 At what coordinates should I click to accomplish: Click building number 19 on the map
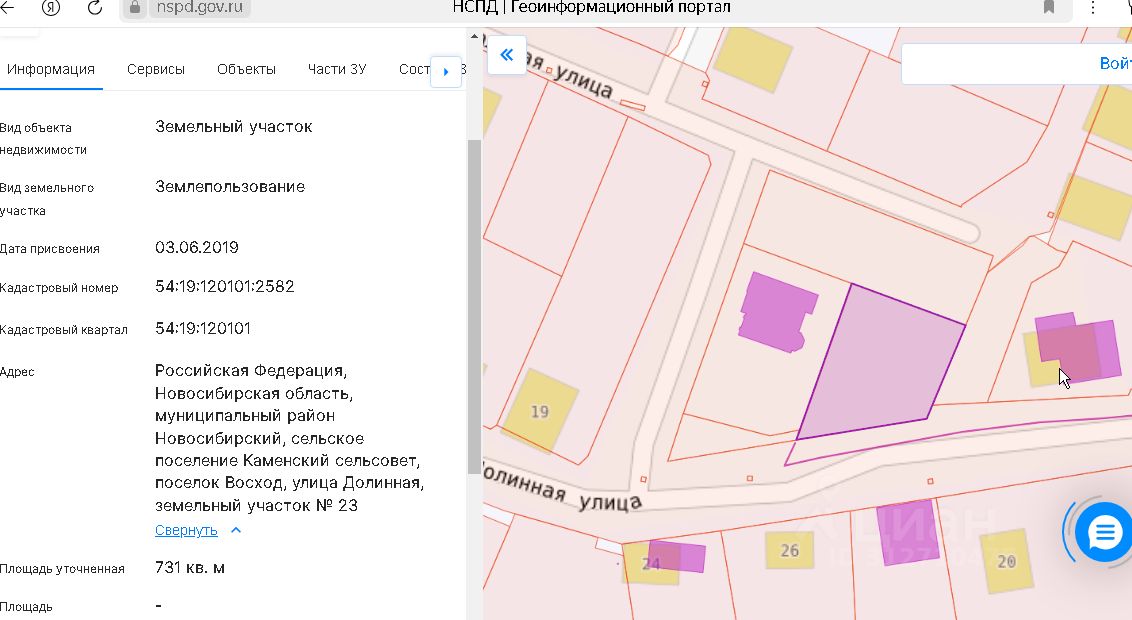(540, 411)
